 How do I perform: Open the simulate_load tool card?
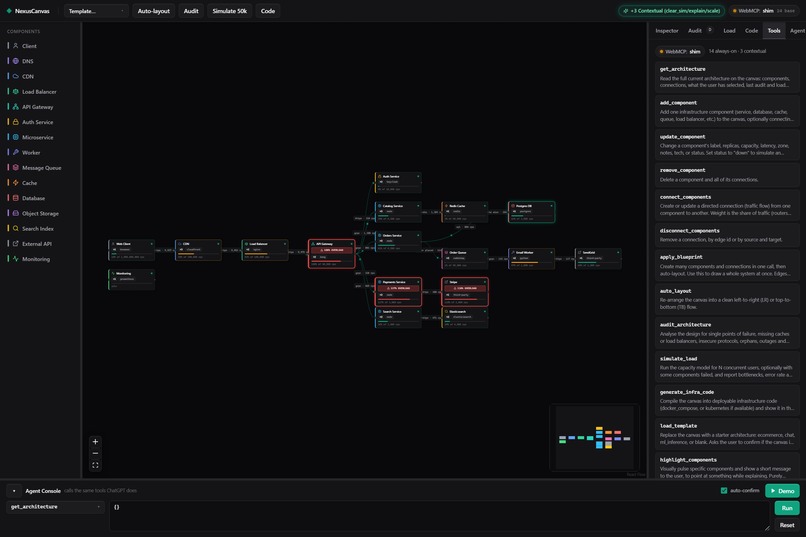pos(727,366)
